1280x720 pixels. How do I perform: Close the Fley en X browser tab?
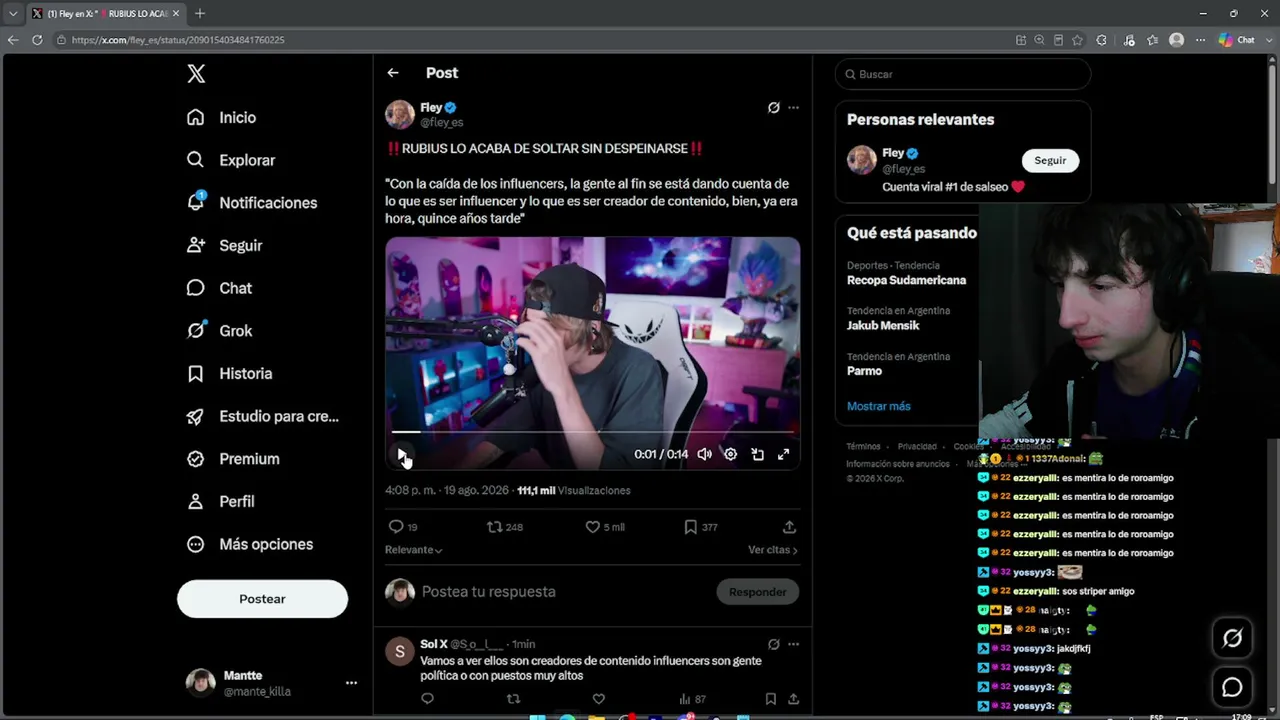point(176,14)
